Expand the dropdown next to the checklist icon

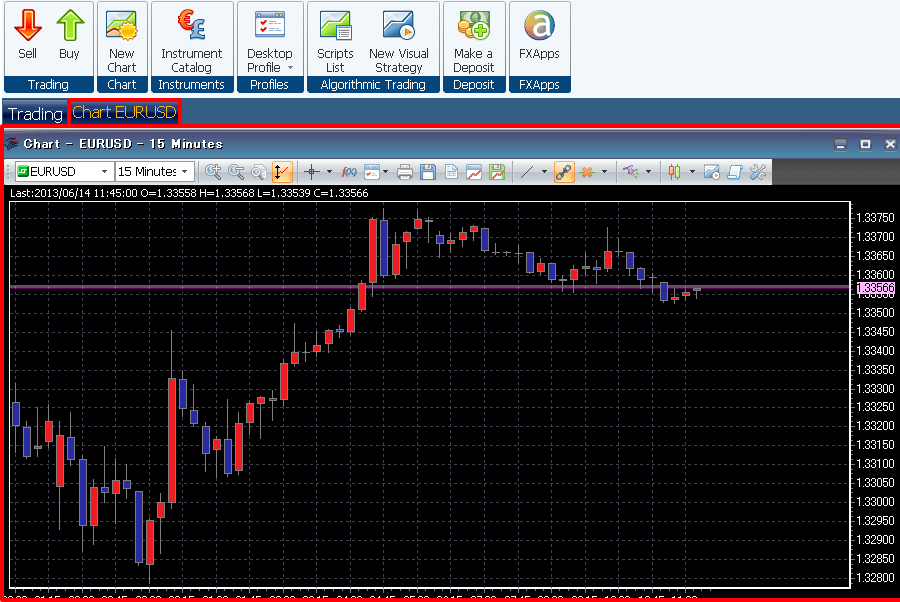[386, 172]
